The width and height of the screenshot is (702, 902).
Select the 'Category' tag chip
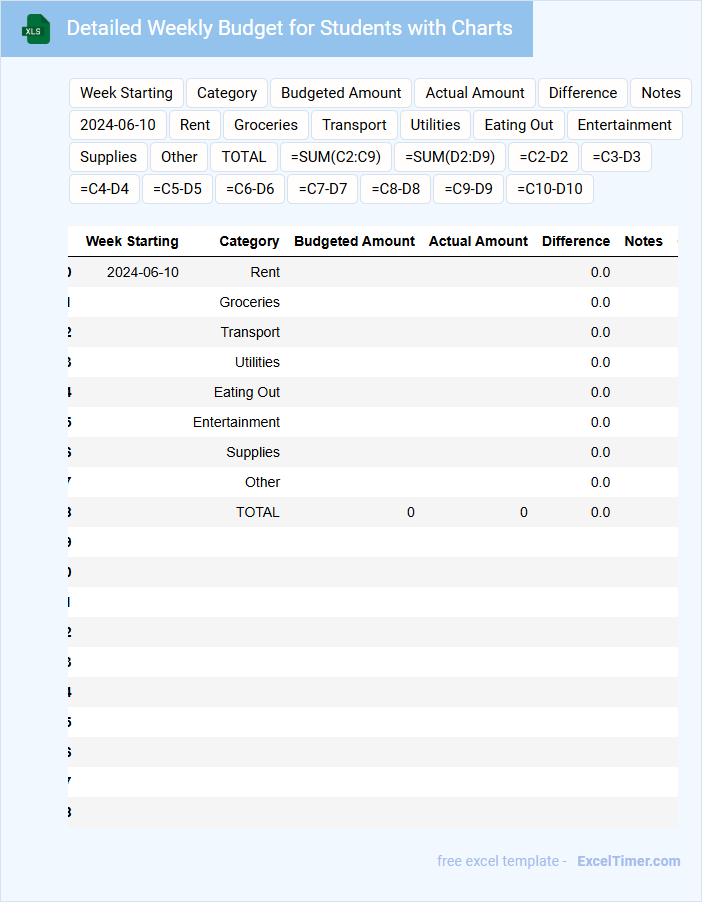[227, 93]
